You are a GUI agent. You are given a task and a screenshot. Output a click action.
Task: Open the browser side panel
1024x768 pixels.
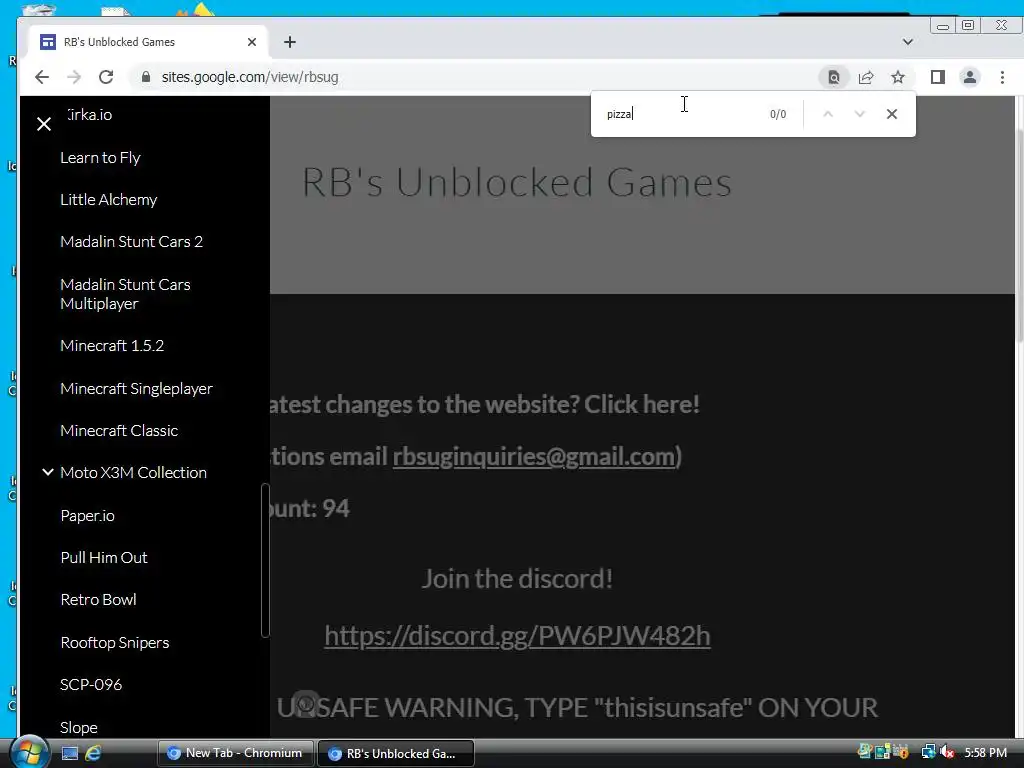[x=938, y=77]
